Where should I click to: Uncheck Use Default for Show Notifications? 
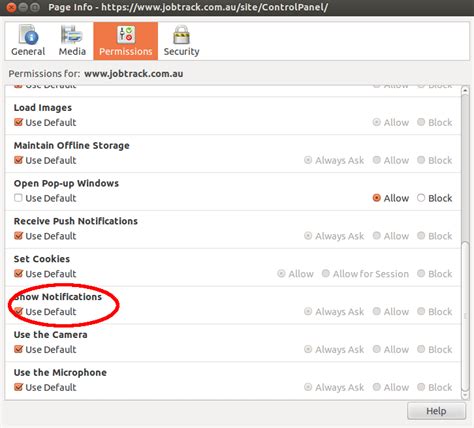tap(18, 311)
